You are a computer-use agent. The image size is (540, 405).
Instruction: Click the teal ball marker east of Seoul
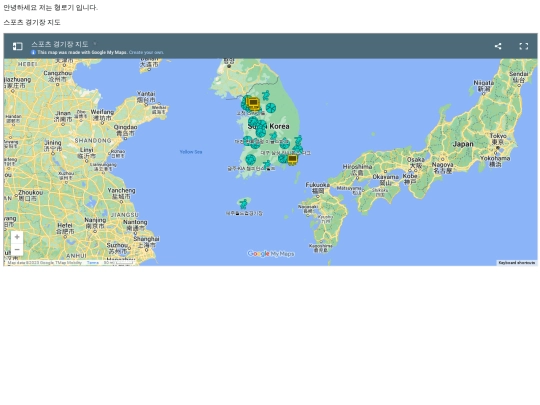pyautogui.click(x=271, y=108)
